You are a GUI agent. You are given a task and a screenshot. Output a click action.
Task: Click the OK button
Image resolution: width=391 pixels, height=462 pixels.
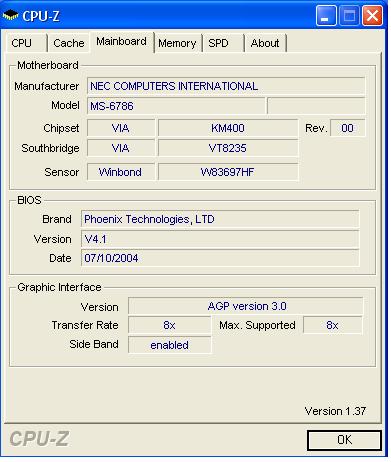point(344,440)
